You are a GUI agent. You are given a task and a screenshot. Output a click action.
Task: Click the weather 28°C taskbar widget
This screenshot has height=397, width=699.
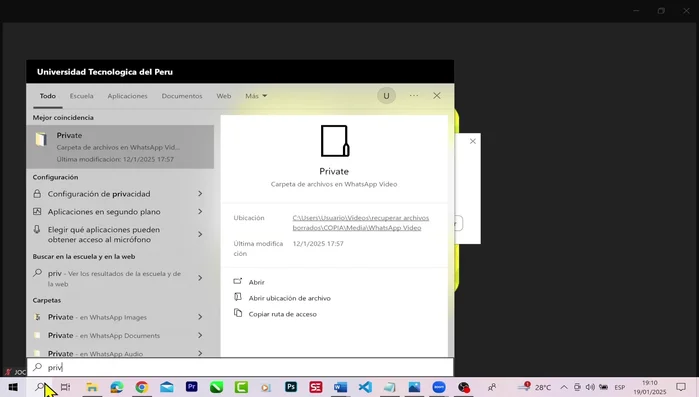534,387
